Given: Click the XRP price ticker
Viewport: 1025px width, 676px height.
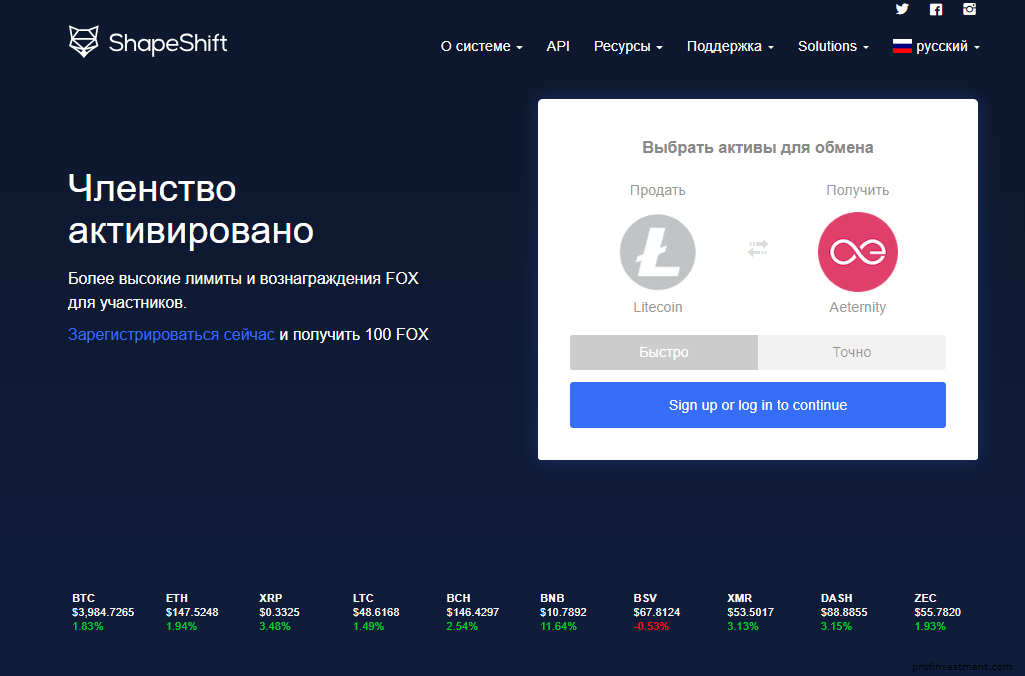Looking at the screenshot, I should (279, 612).
